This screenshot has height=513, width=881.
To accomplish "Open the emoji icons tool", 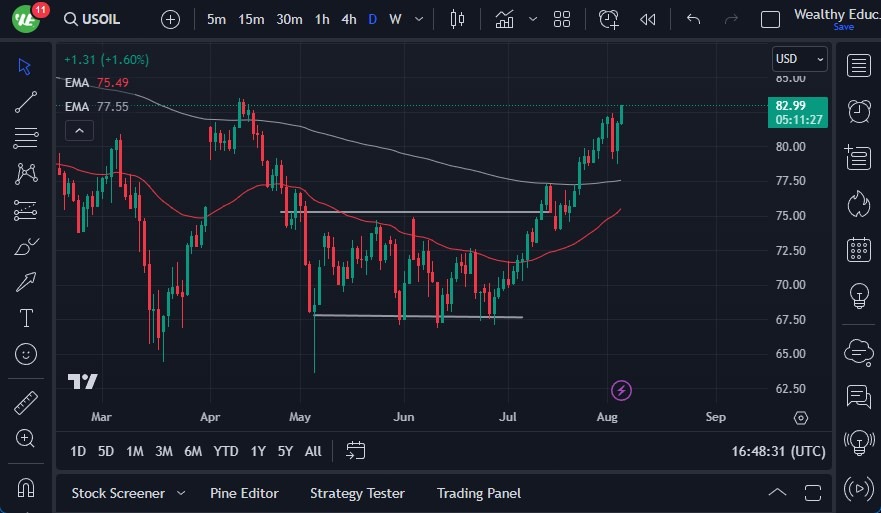I will (26, 354).
